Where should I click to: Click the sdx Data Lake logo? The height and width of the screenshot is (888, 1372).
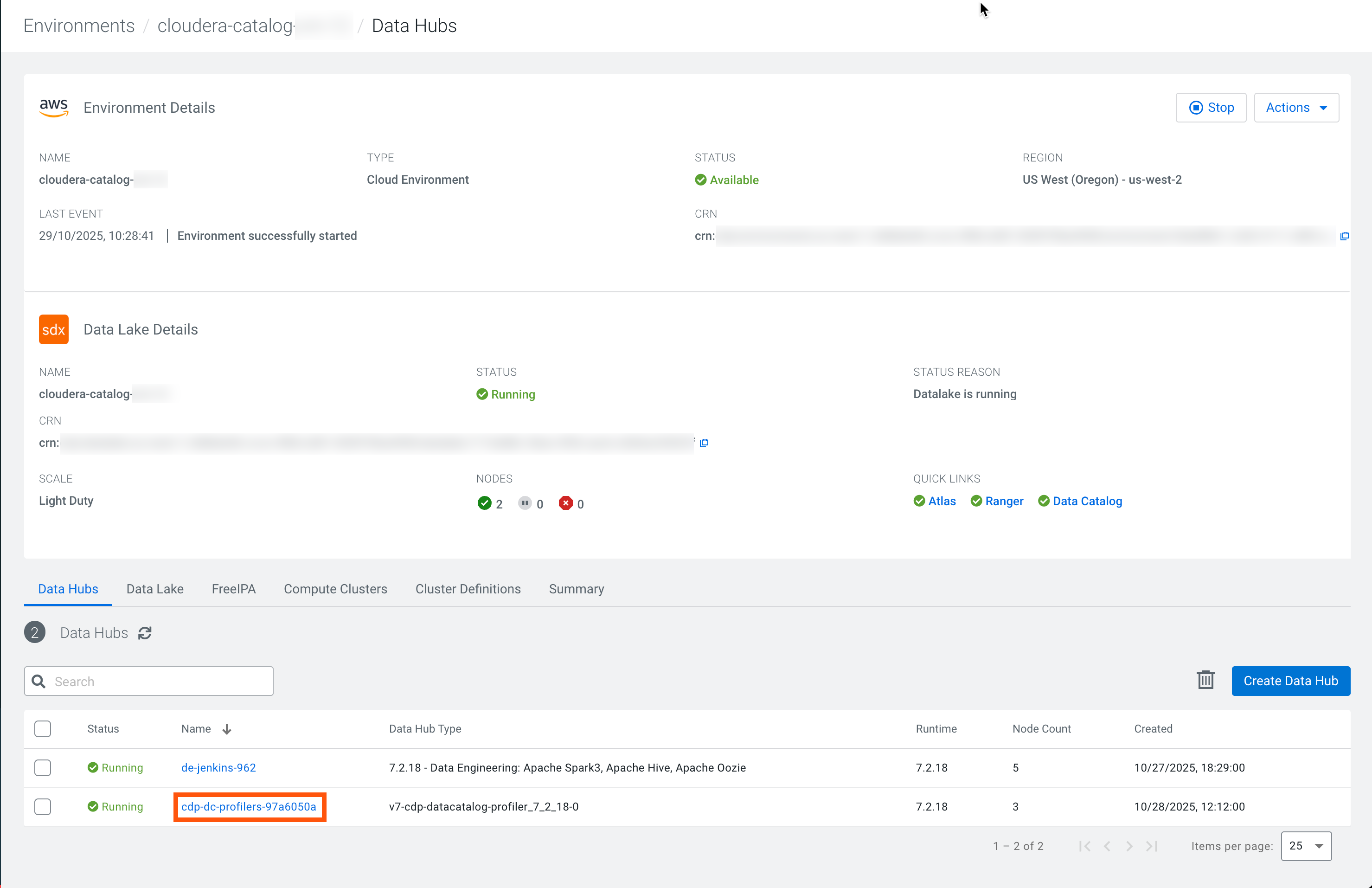(x=54, y=329)
